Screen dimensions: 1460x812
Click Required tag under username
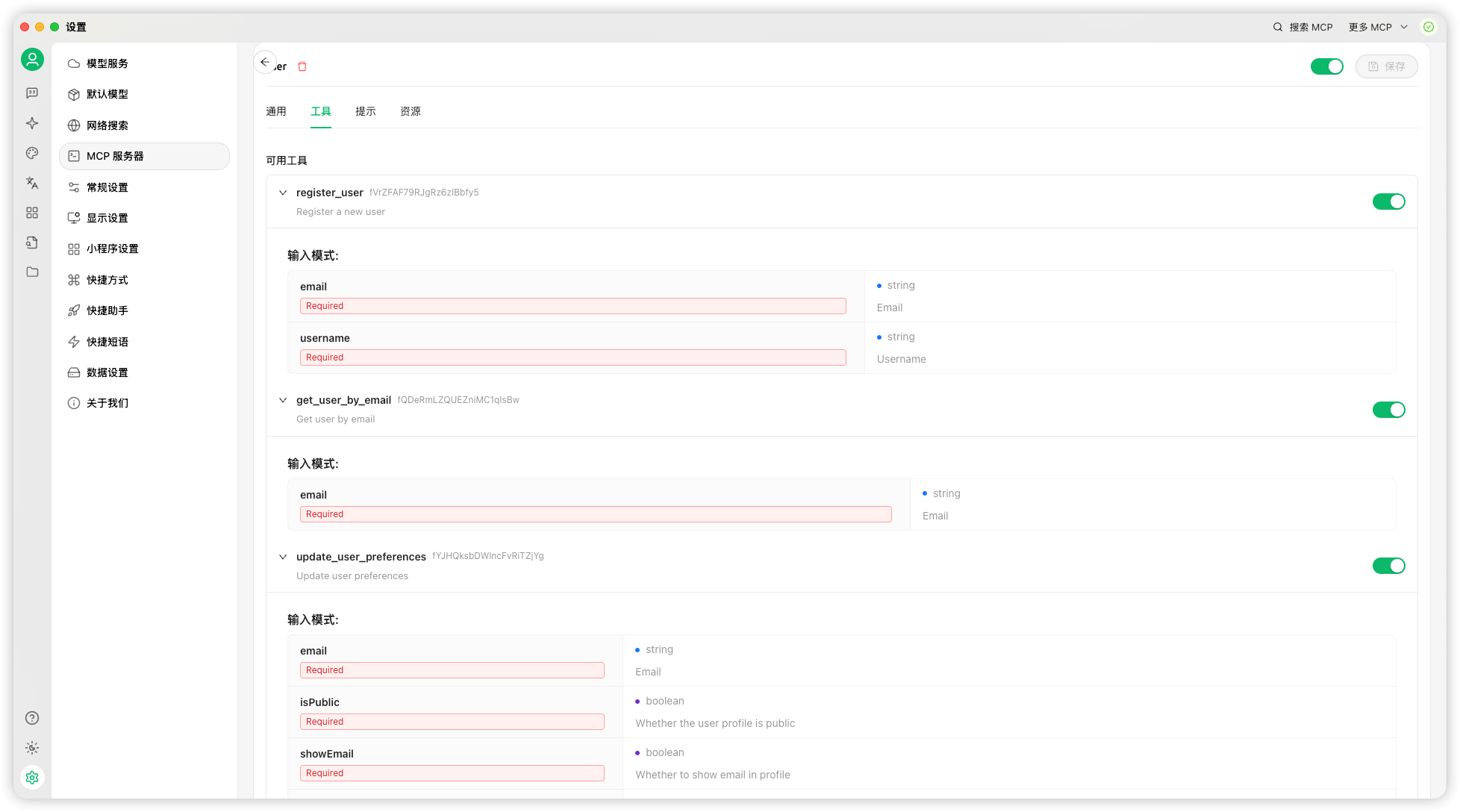click(573, 357)
